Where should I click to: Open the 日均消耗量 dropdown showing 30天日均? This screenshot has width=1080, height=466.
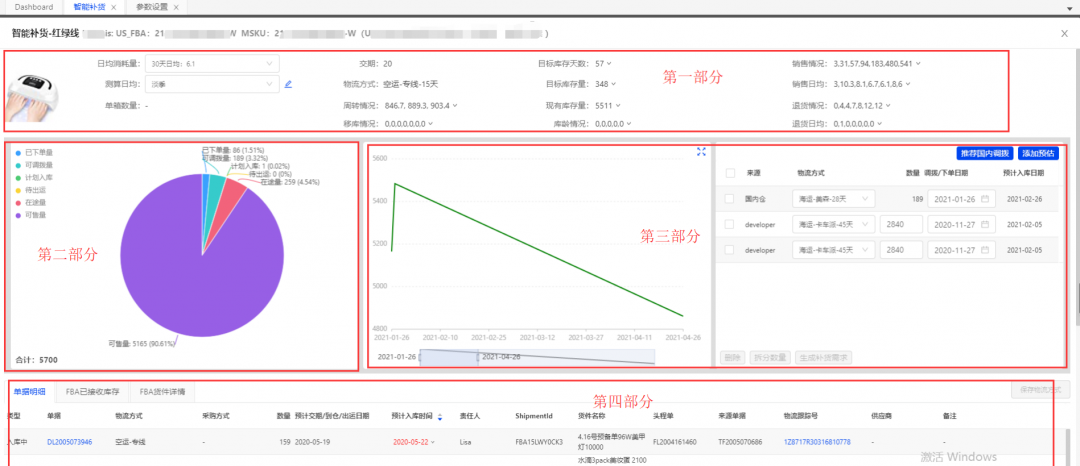pyautogui.click(x=211, y=64)
